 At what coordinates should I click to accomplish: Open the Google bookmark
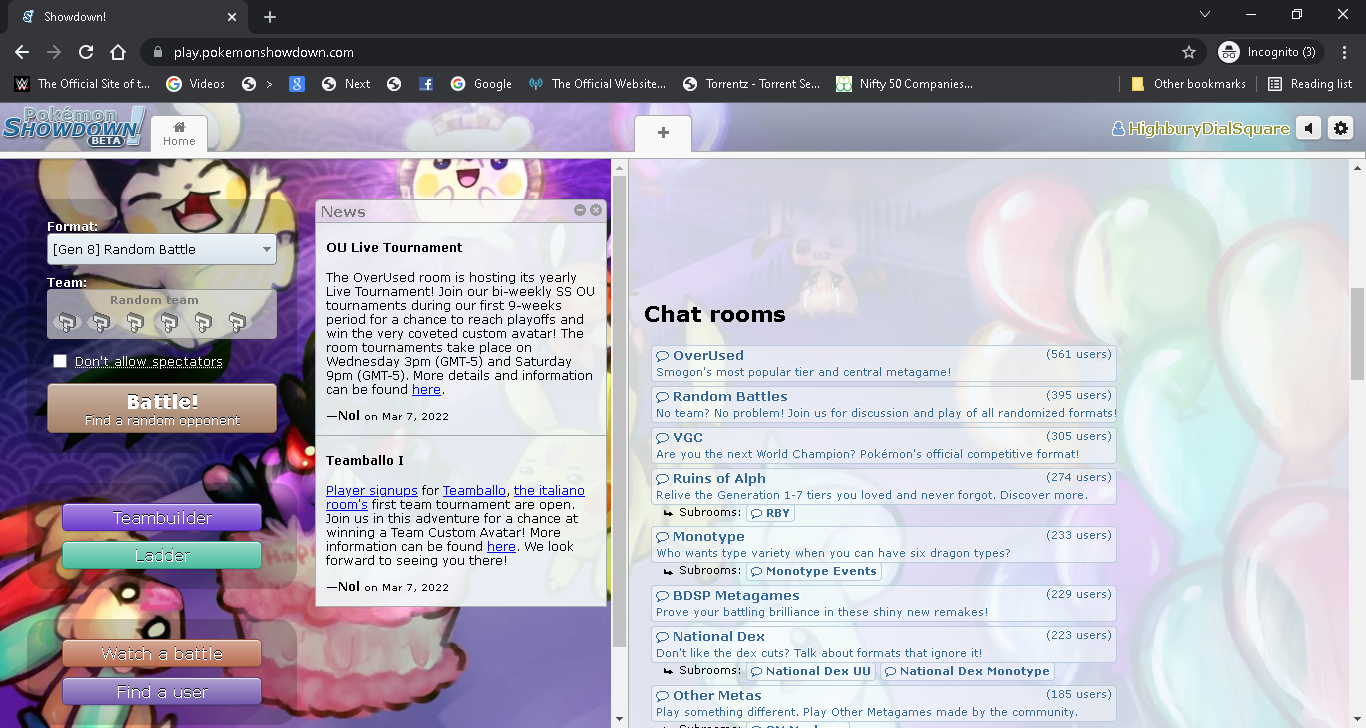tap(481, 84)
